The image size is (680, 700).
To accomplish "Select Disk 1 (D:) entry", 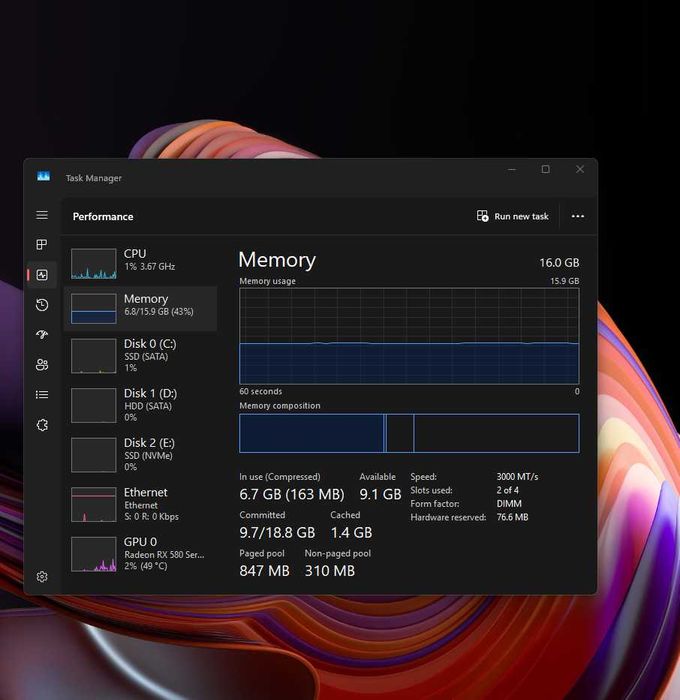I will 141,405.
